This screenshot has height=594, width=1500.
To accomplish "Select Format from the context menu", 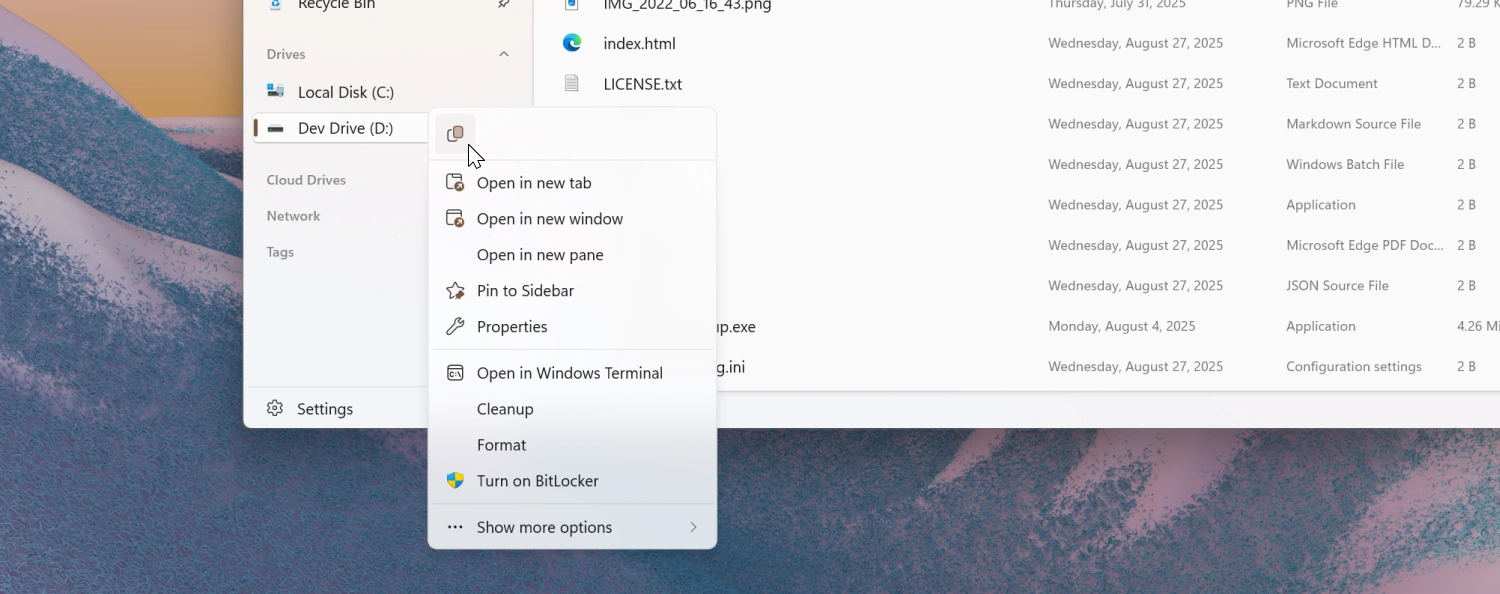I will coord(501,444).
